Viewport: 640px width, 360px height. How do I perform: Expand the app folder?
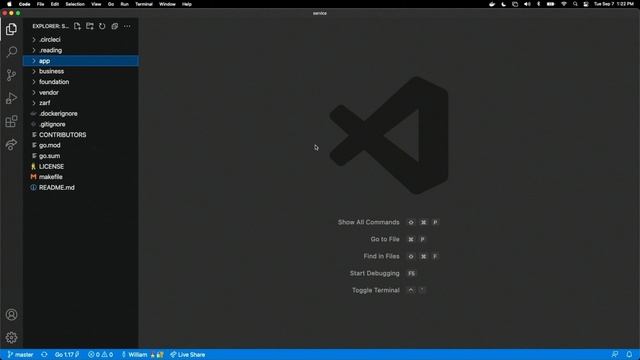click(81, 61)
